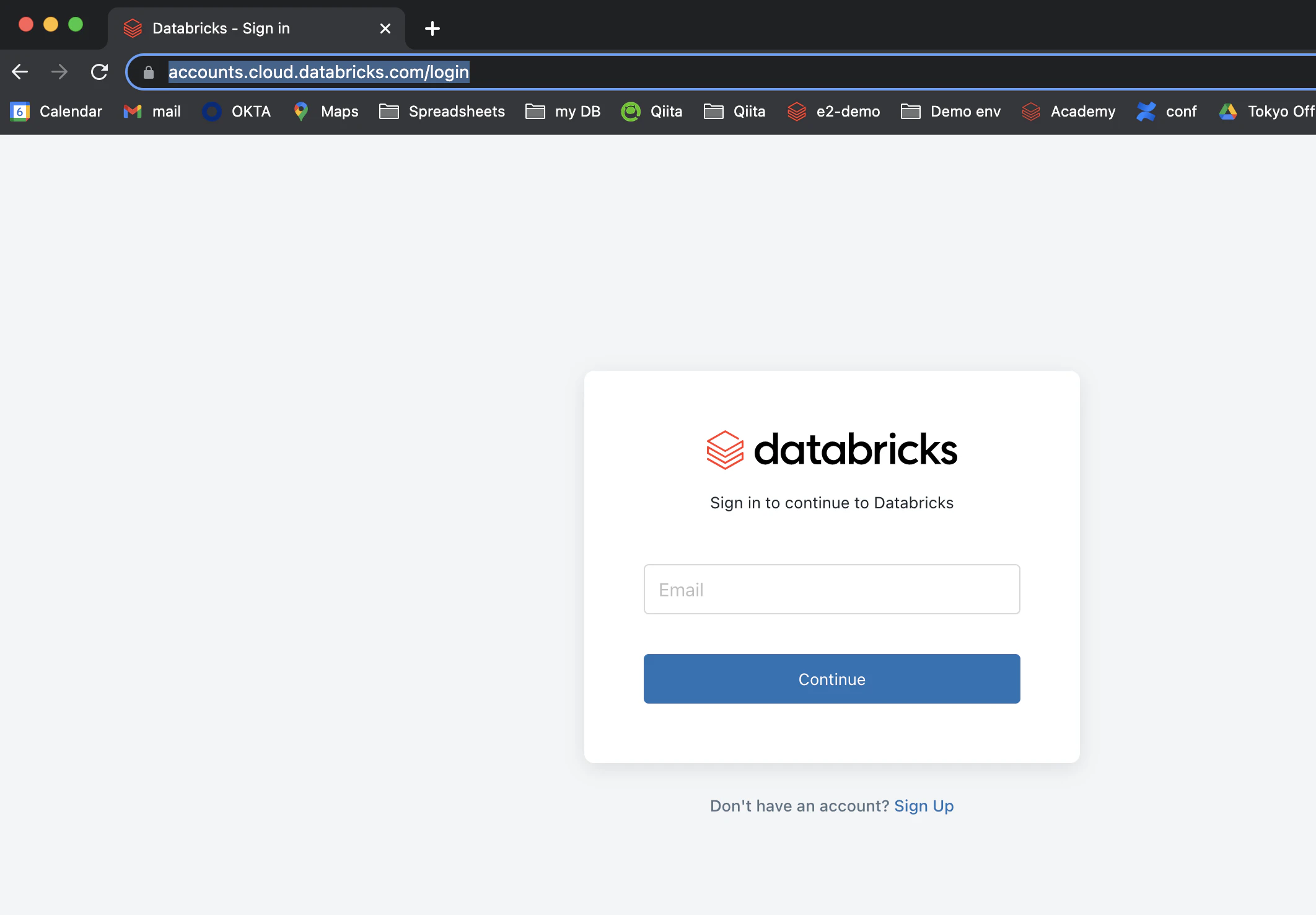
Task: Open the conf bookmark
Action: [x=1167, y=112]
